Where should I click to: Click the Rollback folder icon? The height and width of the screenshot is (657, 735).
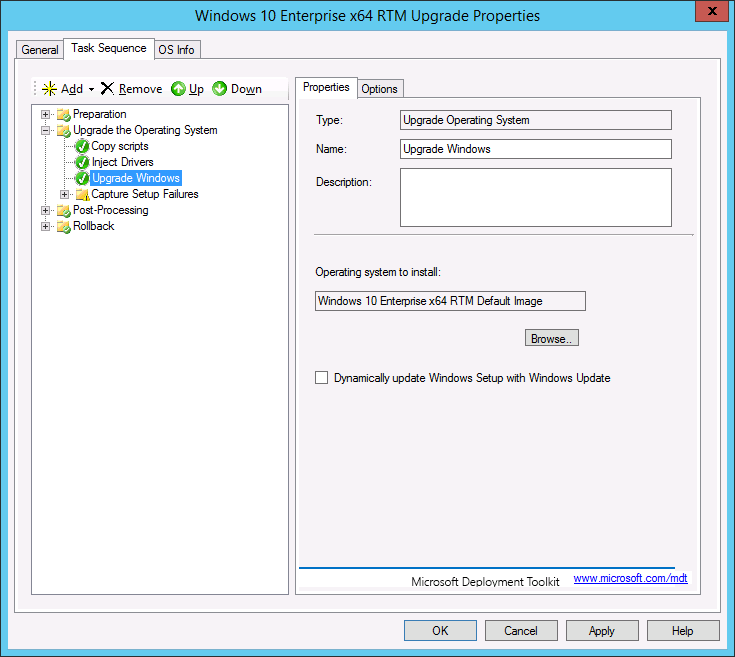(x=63, y=226)
